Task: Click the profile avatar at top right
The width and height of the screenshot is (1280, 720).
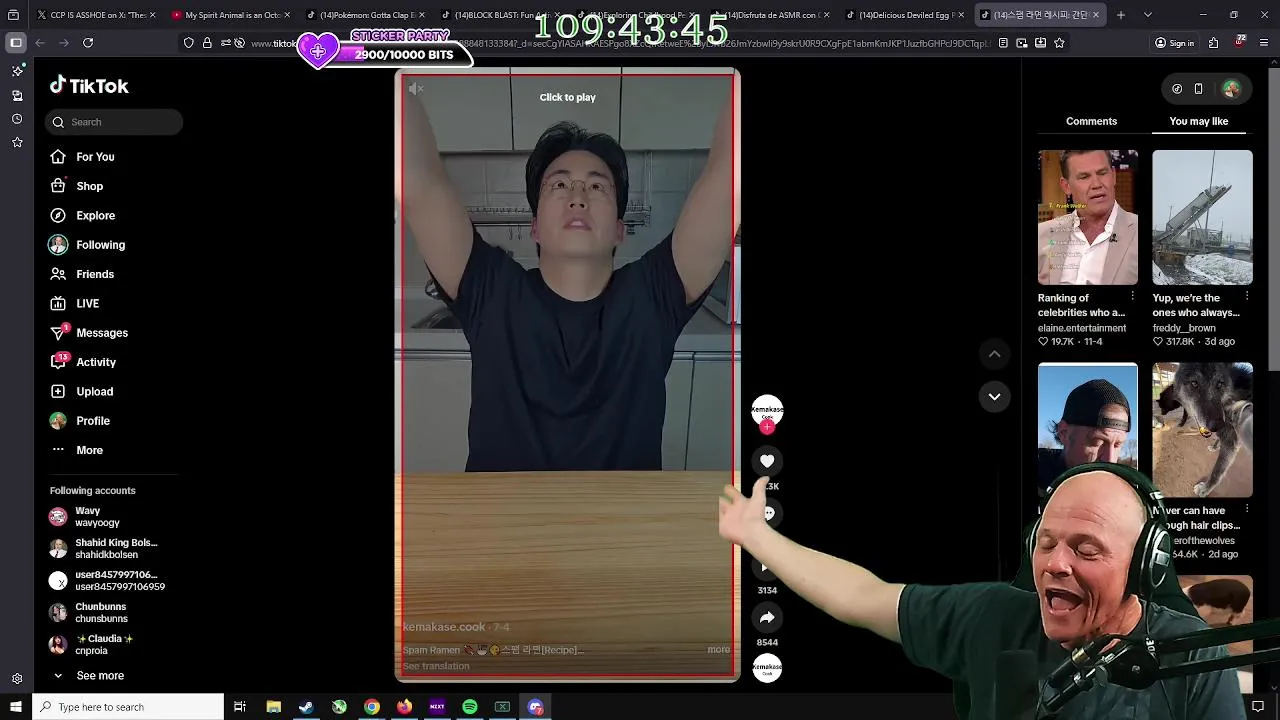Action: coord(1231,89)
